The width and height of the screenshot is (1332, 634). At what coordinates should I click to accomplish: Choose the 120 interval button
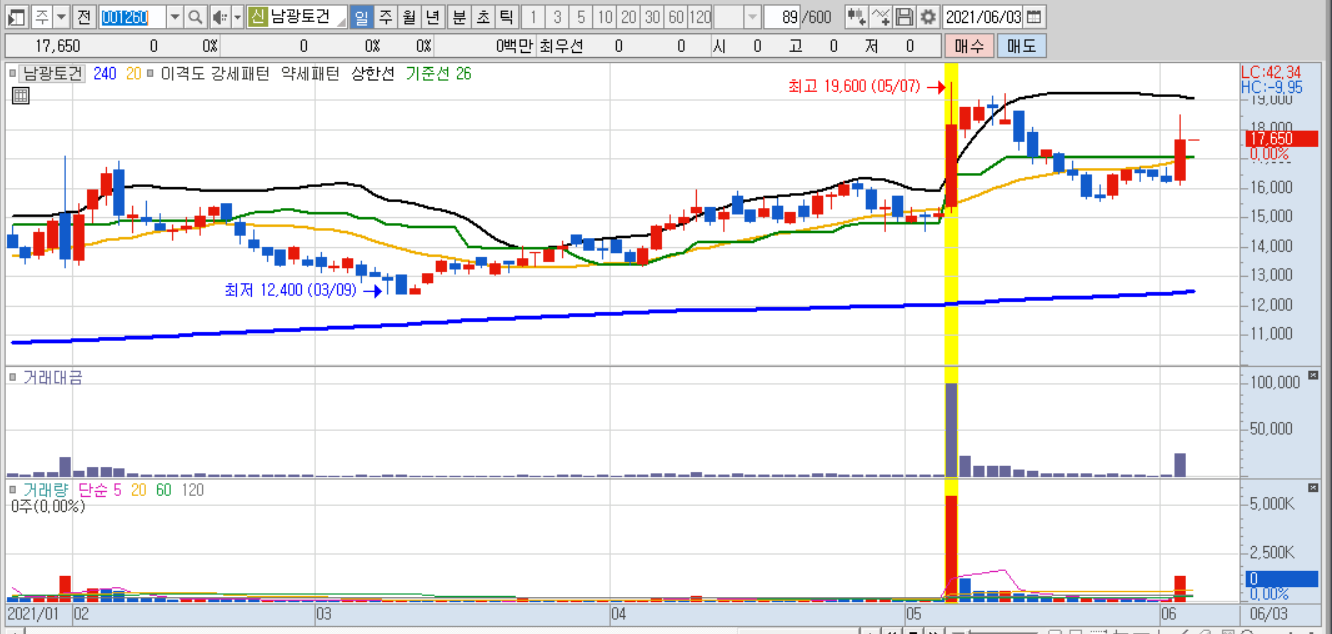pos(700,17)
